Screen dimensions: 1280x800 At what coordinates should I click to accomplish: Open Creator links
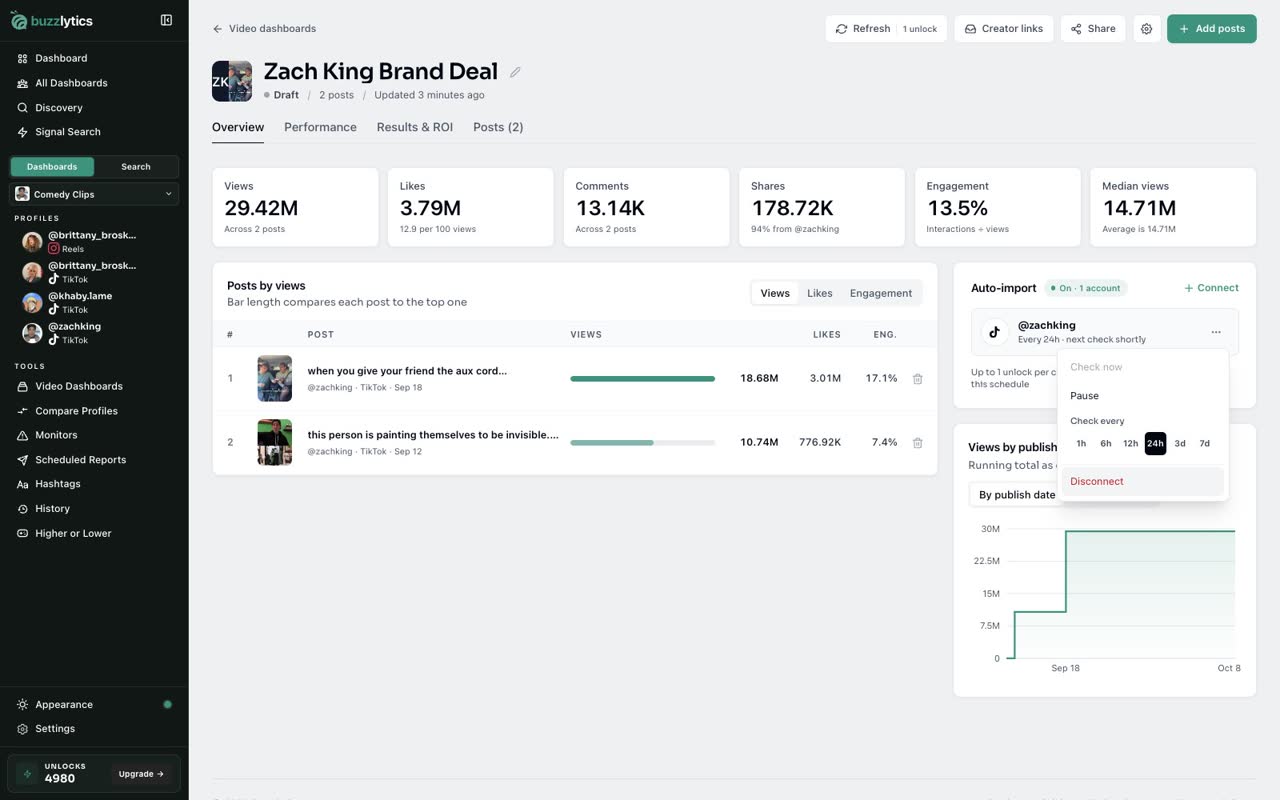point(1003,29)
